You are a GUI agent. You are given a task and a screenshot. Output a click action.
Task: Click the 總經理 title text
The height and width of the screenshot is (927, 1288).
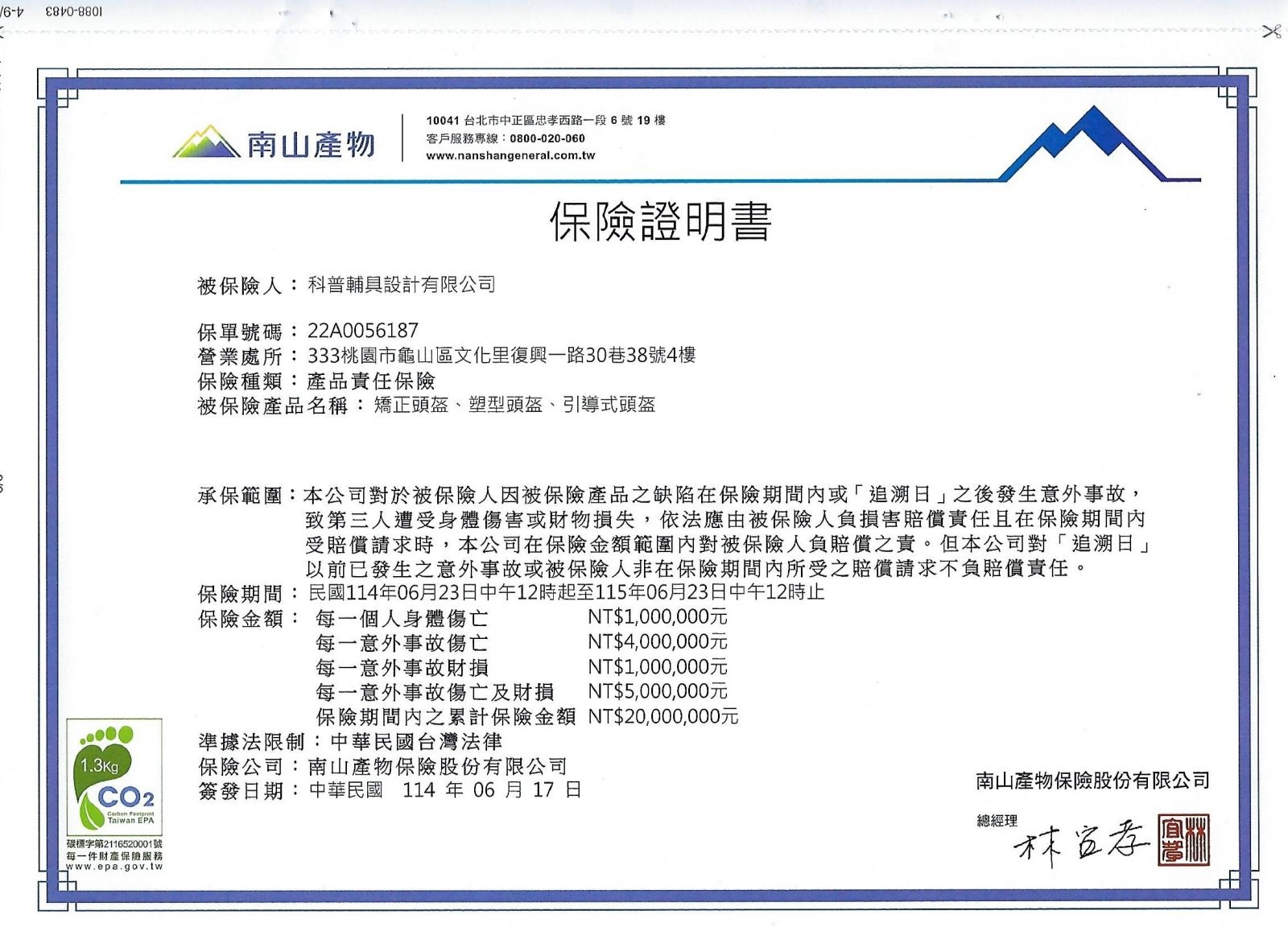tap(997, 821)
